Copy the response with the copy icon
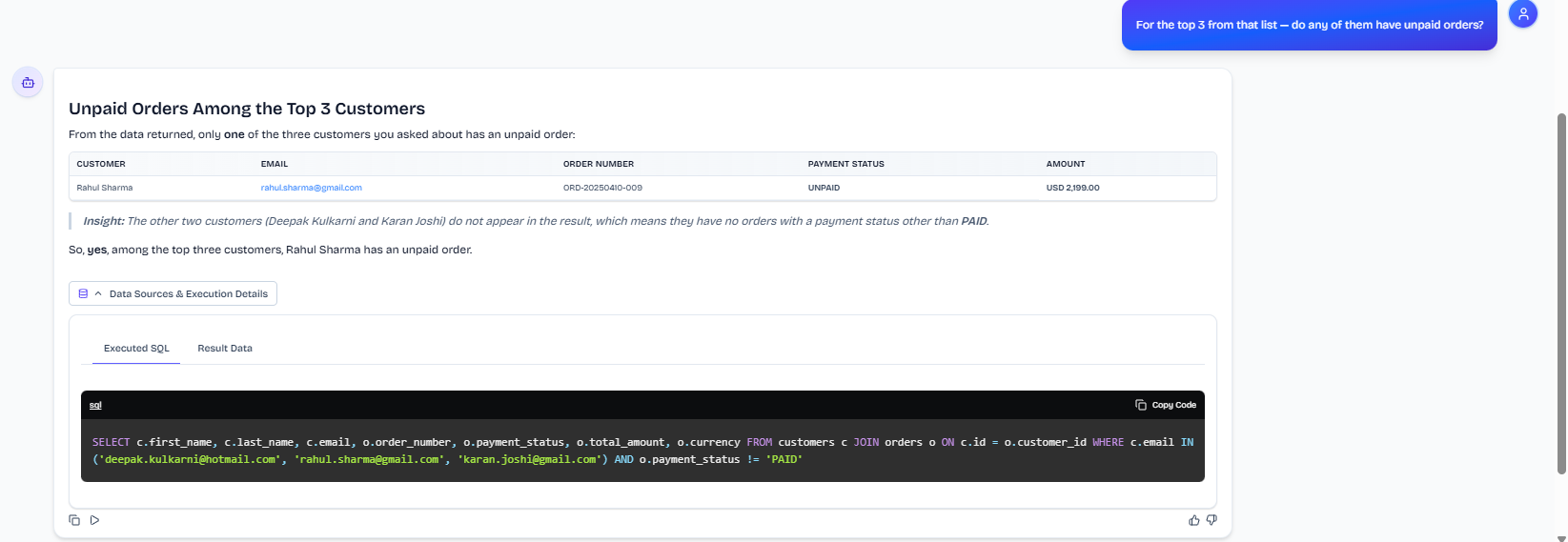The image size is (1568, 542). click(74, 520)
